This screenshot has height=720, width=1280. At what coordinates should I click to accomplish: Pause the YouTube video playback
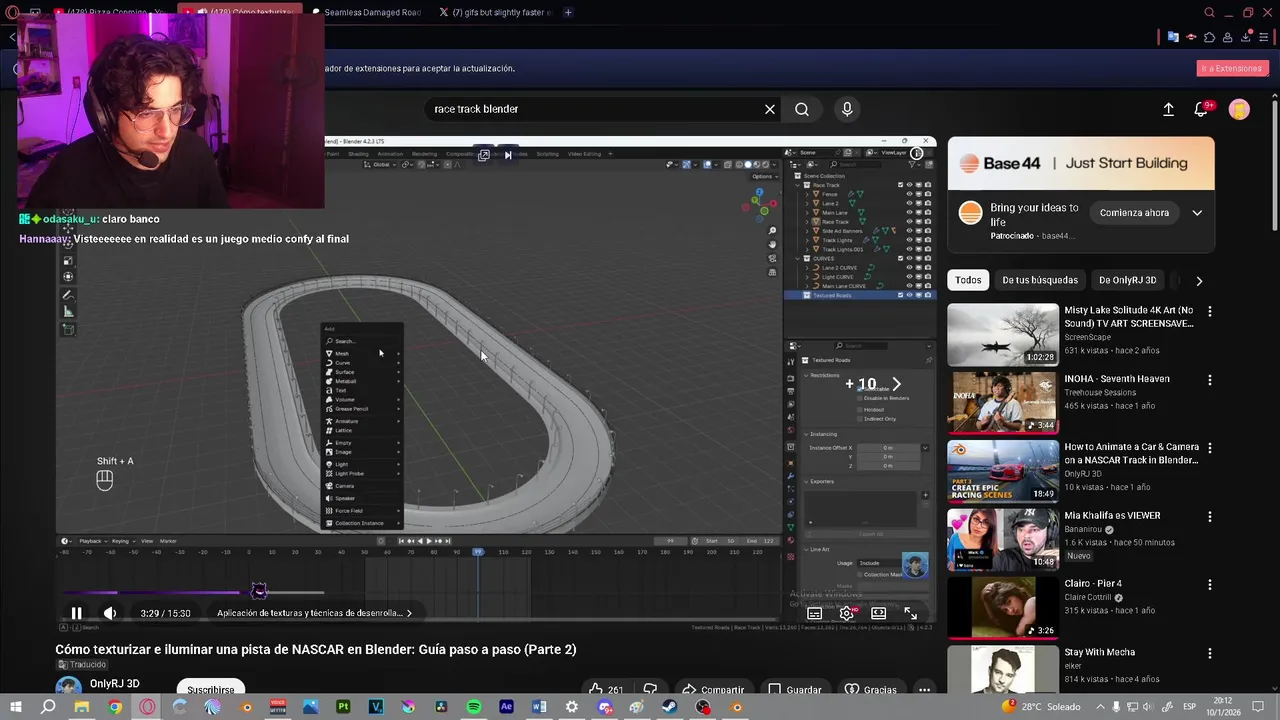tap(76, 613)
